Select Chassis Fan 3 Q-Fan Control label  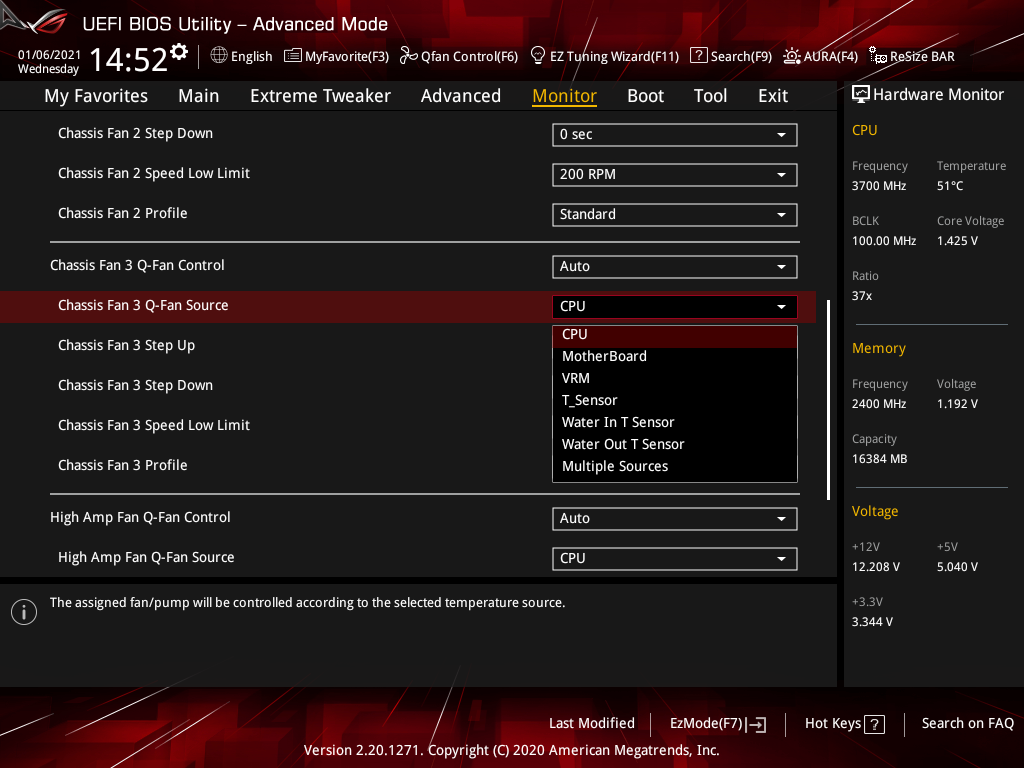pyautogui.click(x=137, y=265)
